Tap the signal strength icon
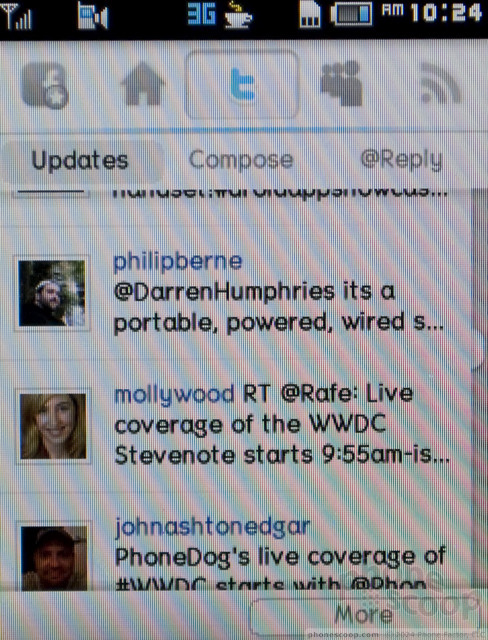 point(17,16)
